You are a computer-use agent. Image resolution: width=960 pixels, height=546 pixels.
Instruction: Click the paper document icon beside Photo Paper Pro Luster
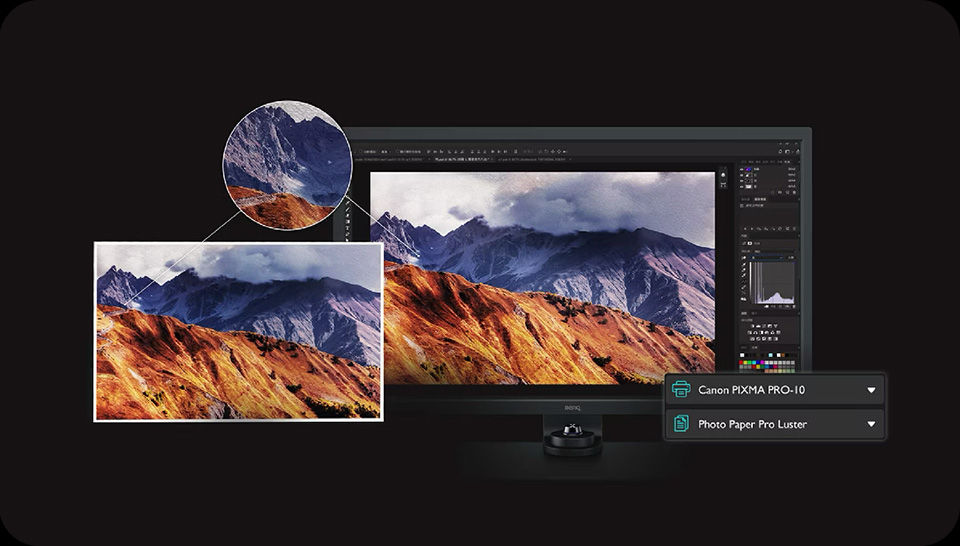click(682, 424)
